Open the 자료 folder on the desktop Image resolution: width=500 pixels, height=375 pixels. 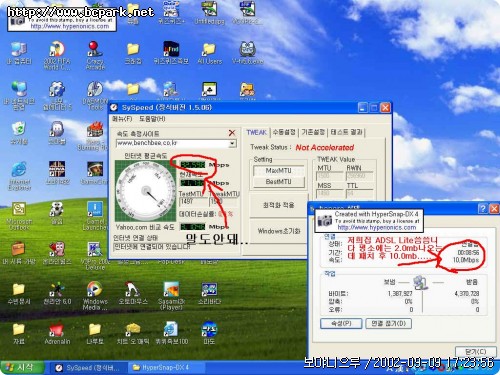tap(19, 333)
